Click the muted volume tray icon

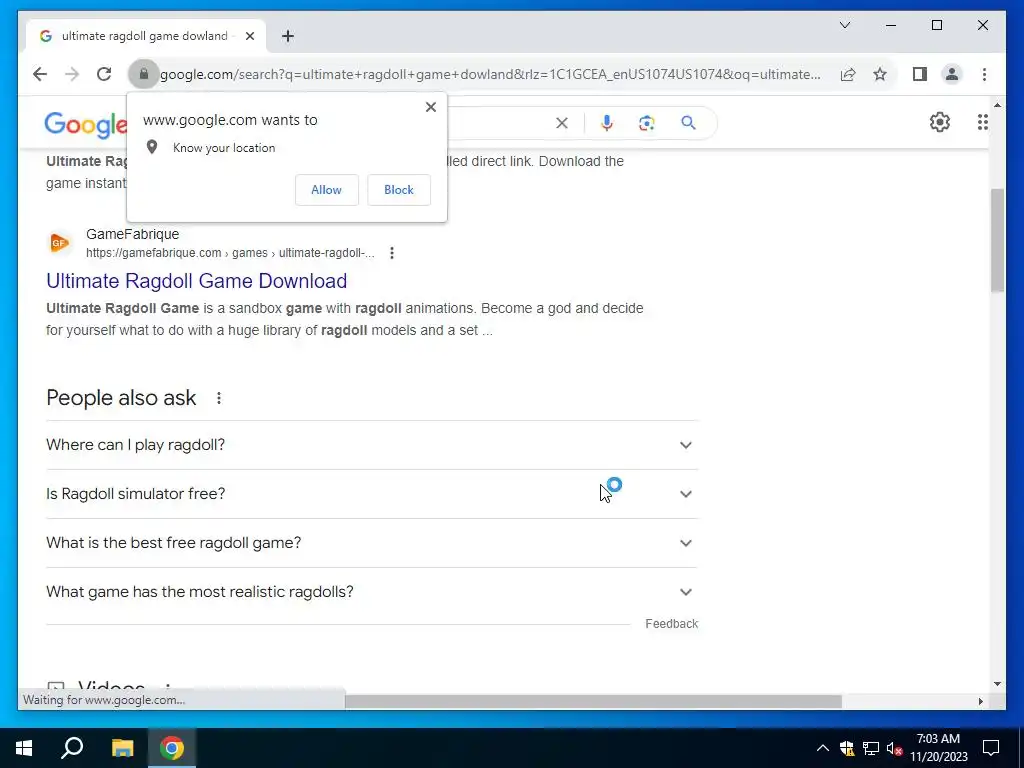[894, 748]
